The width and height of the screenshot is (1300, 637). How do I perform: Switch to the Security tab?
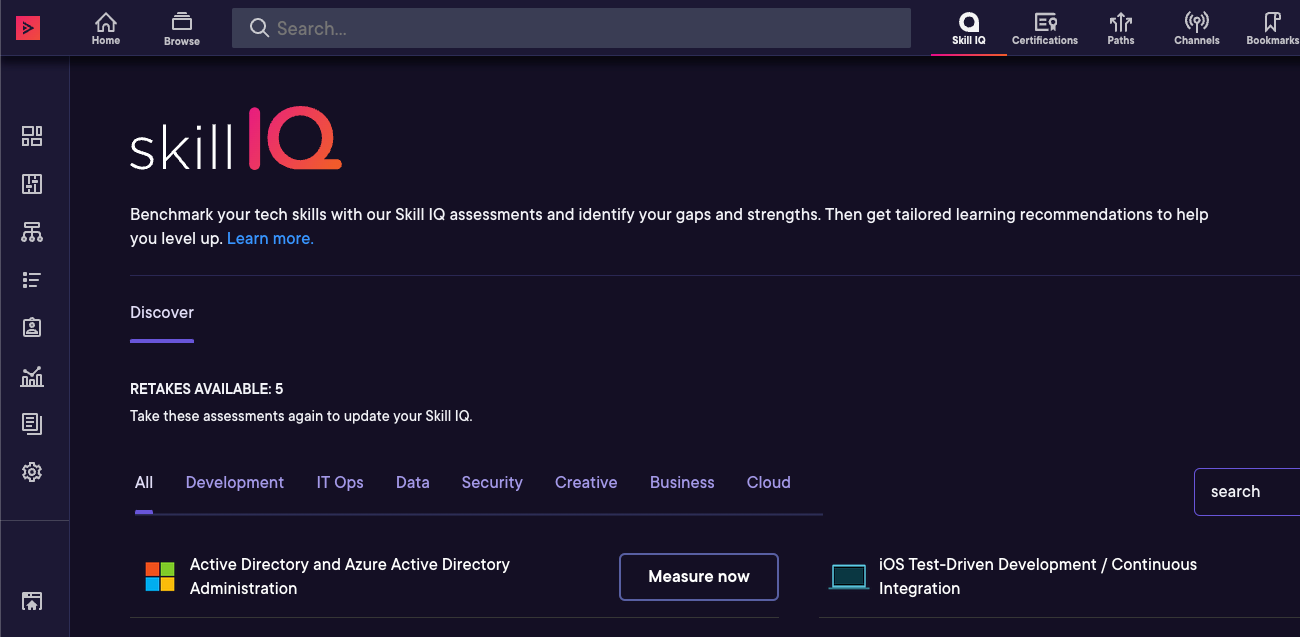point(492,482)
